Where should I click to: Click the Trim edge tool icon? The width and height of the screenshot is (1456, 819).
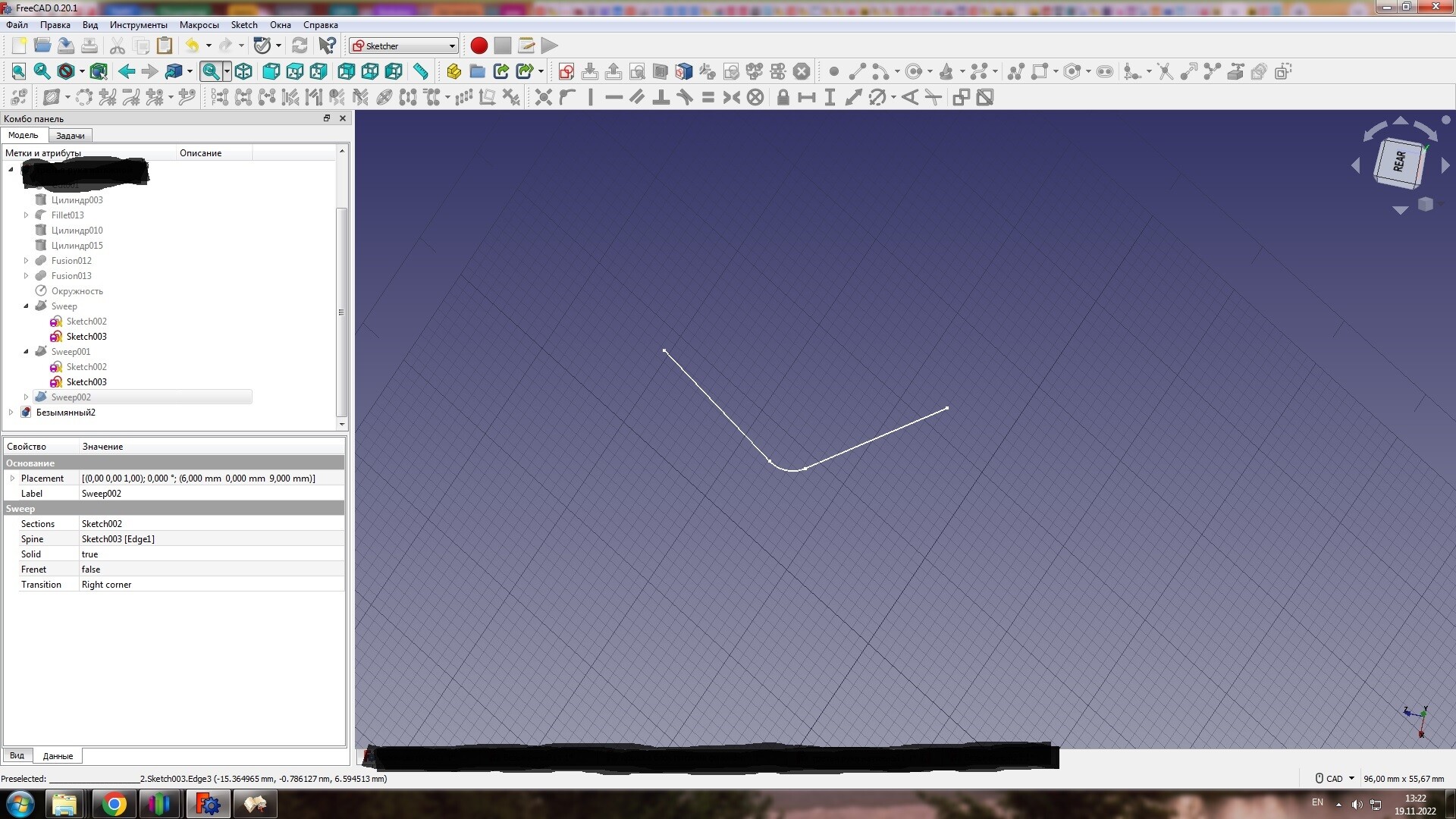coord(1166,71)
